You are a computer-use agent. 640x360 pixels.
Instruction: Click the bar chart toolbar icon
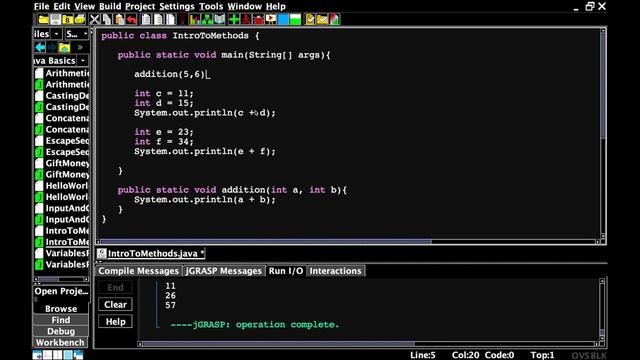coord(195,19)
